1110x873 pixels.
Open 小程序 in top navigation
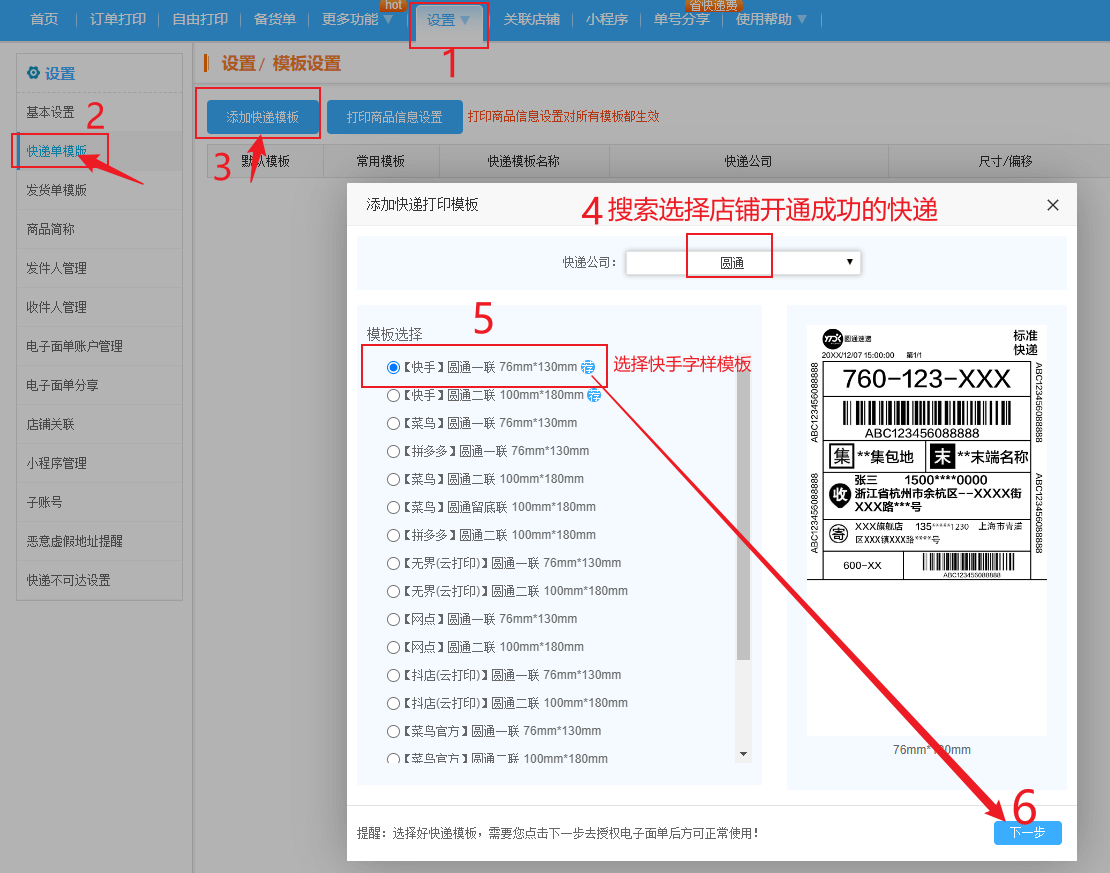(607, 19)
